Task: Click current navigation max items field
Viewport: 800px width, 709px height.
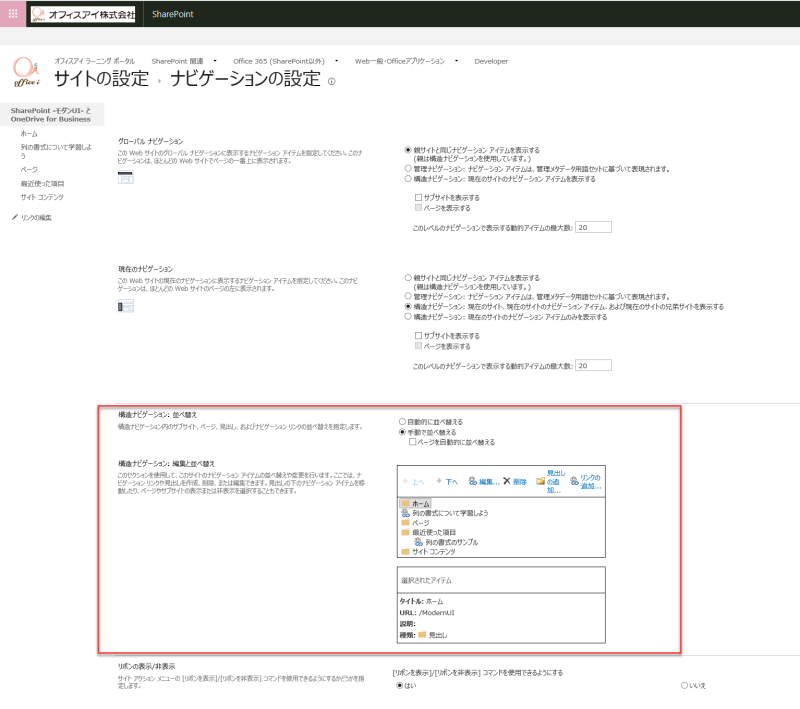Action: coord(593,365)
